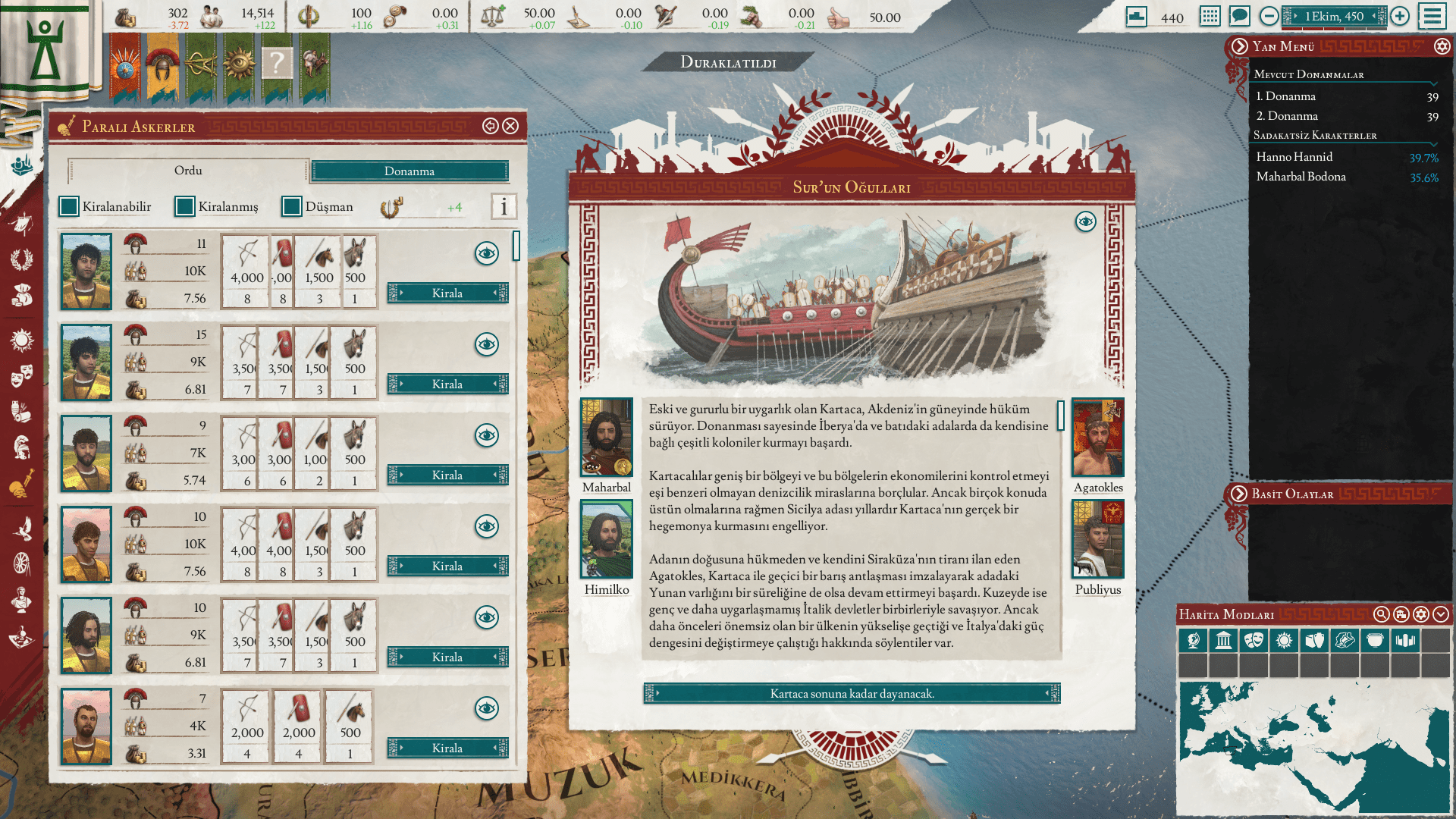Open the main hamburger menu
This screenshot has width=1456, height=819.
[x=1432, y=16]
